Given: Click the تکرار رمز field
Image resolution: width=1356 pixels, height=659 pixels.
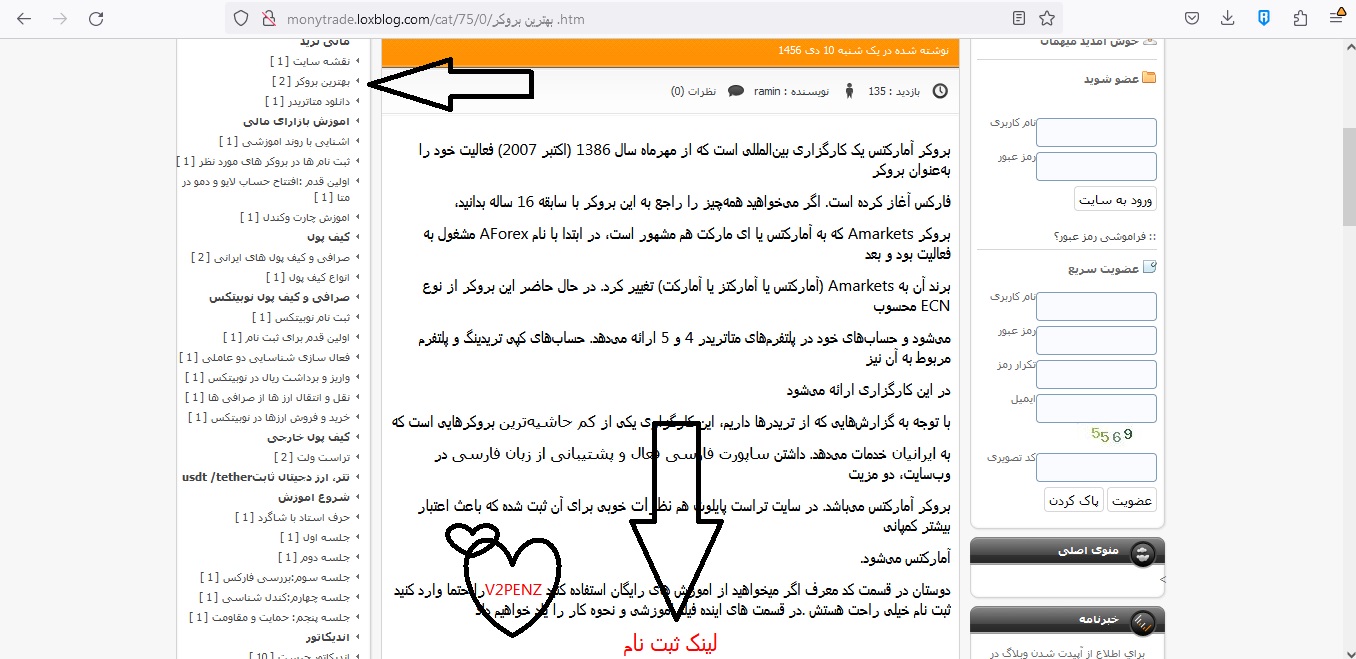Looking at the screenshot, I should pos(1096,374).
